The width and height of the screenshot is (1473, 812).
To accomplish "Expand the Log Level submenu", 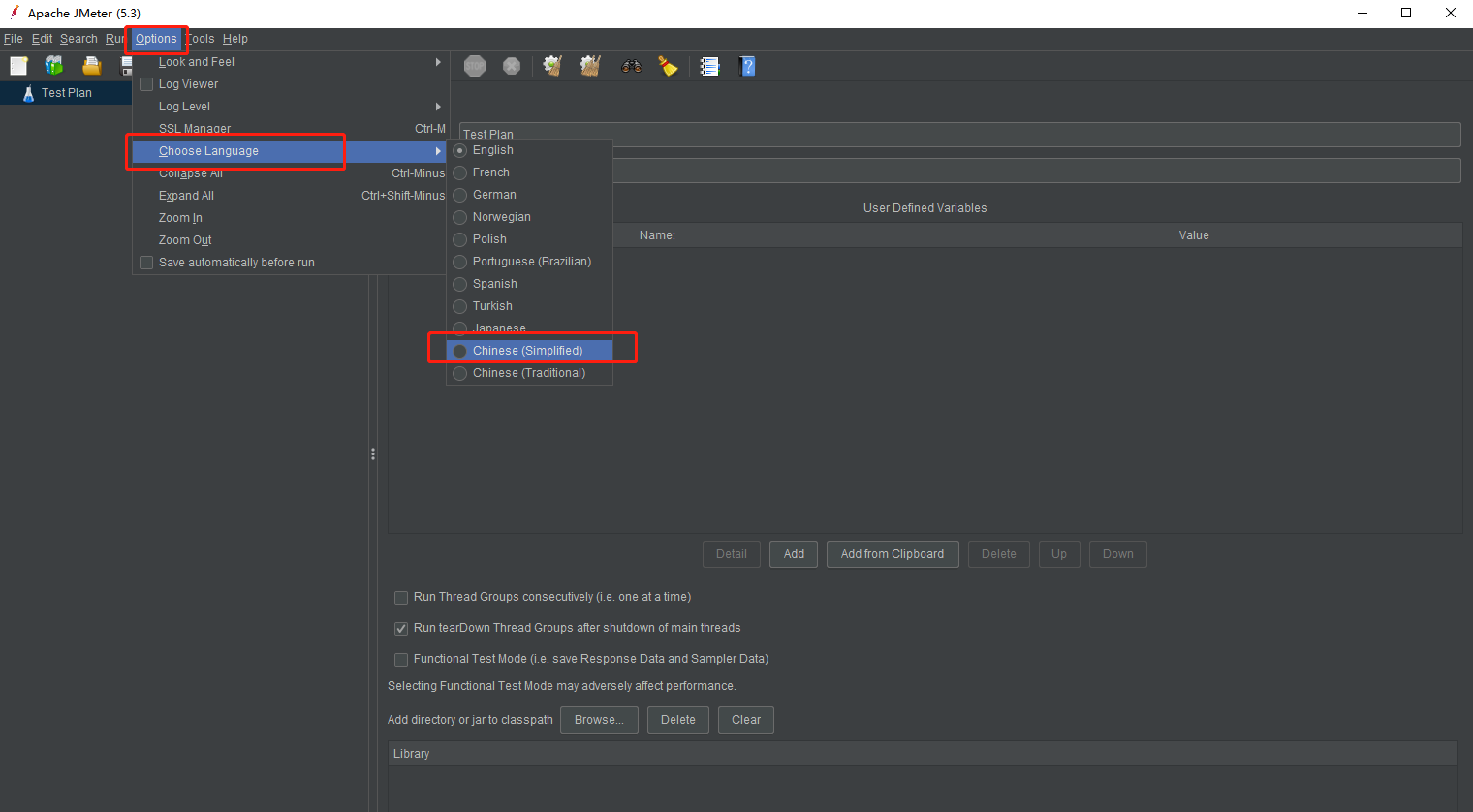I will point(289,107).
